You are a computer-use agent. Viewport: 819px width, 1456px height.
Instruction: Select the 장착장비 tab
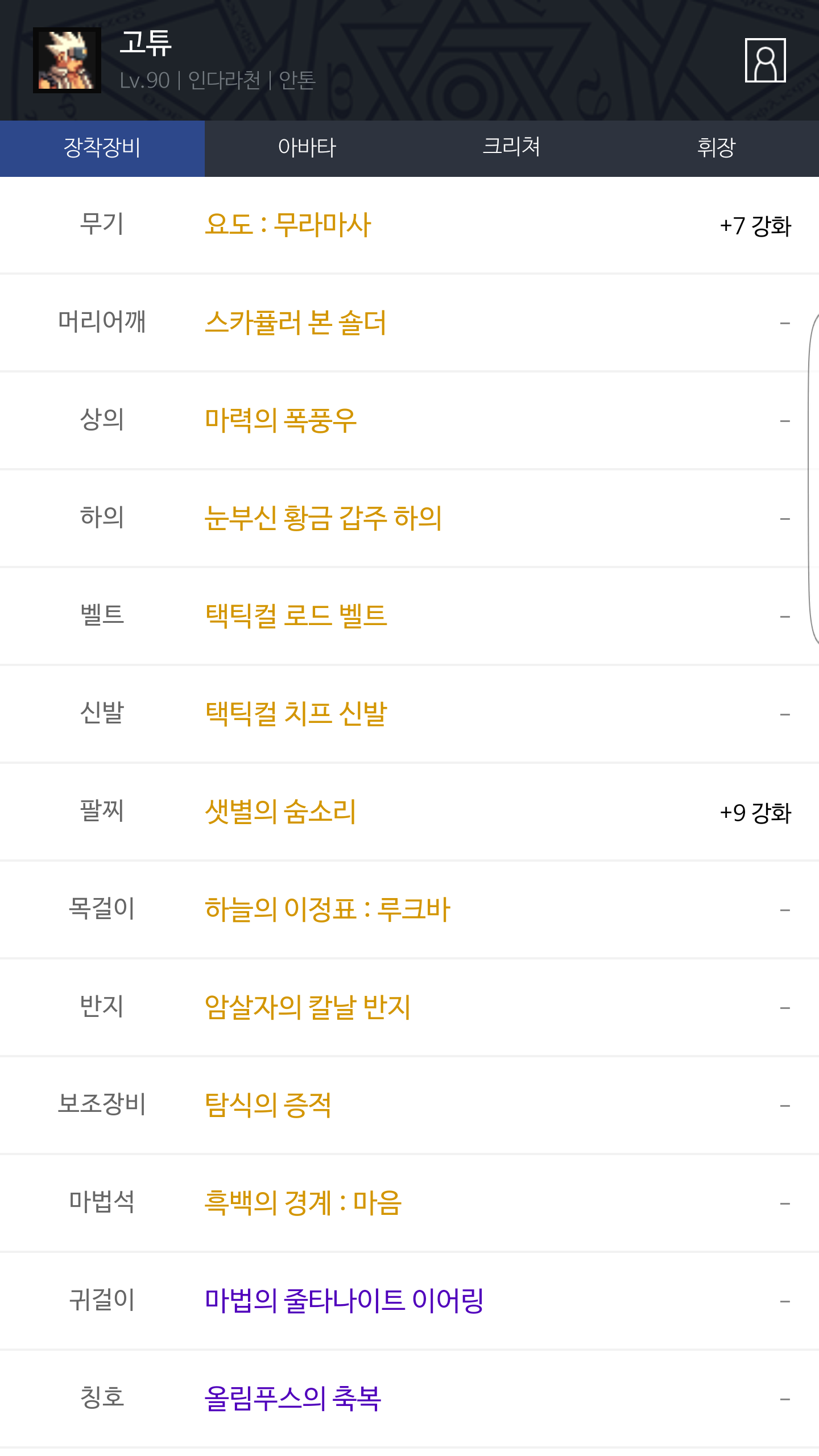point(102,148)
